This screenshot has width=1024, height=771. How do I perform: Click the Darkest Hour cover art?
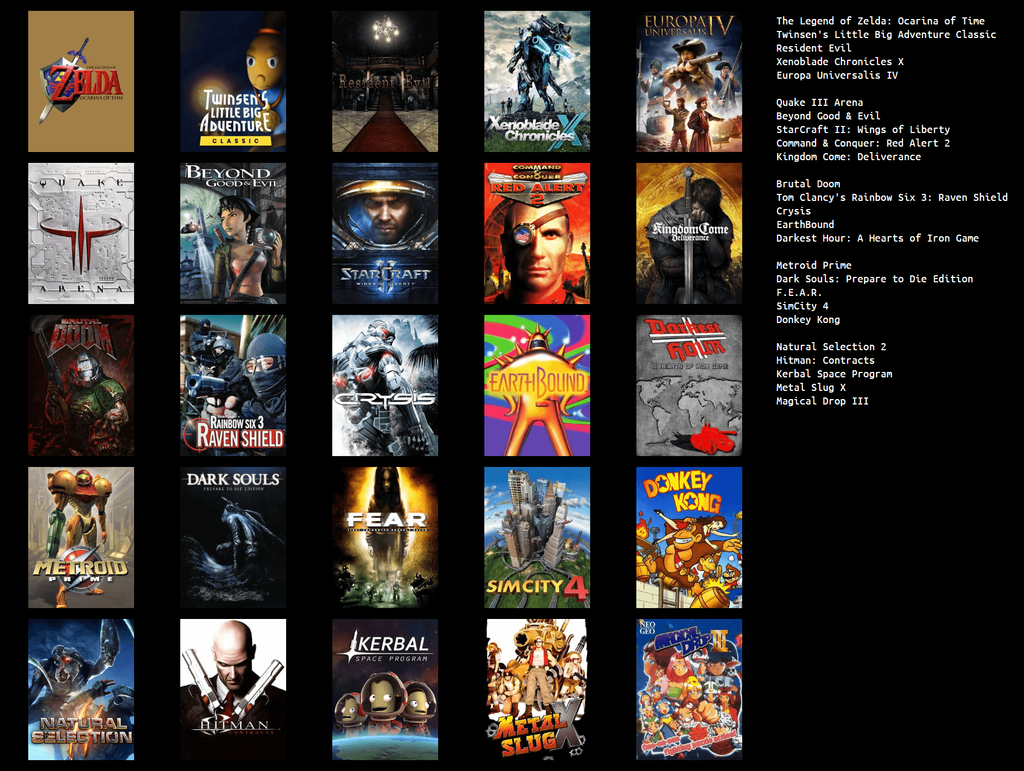[689, 386]
